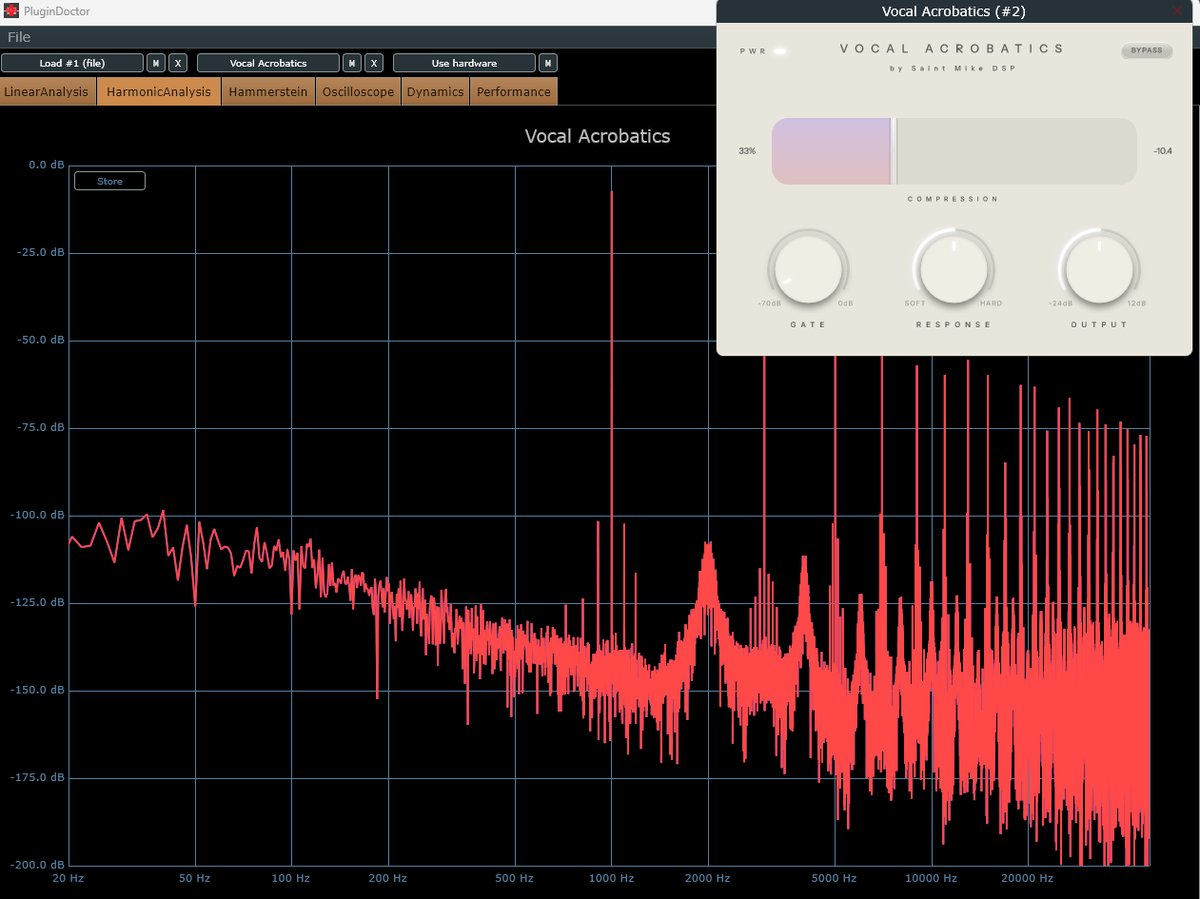Click the Vocal Acrobatics graph title
Screen dimensions: 1200x899
[x=597, y=136]
